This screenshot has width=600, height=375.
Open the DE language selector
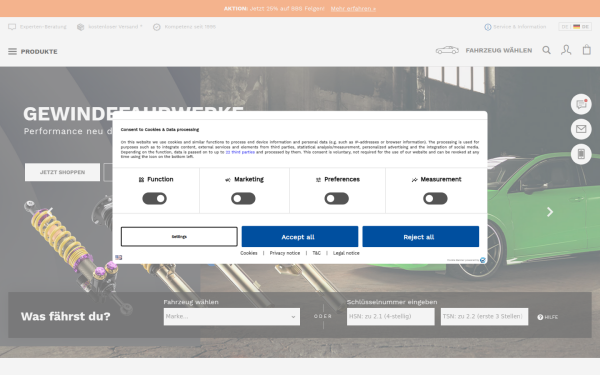575,27
